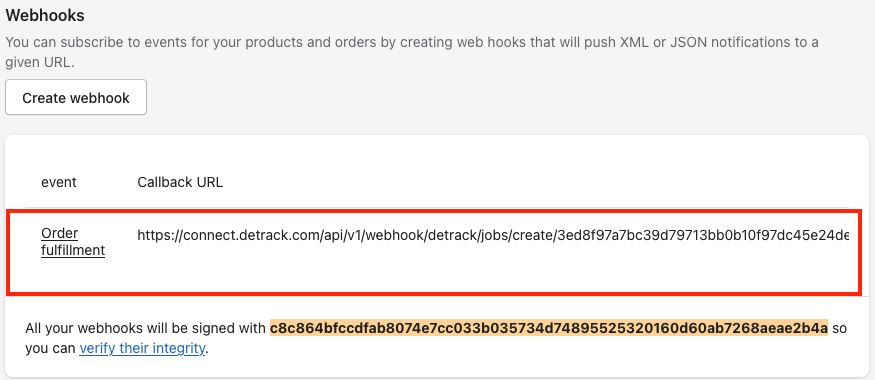The height and width of the screenshot is (380, 875).
Task: Follow the verify their integrity link
Action: coord(142,349)
